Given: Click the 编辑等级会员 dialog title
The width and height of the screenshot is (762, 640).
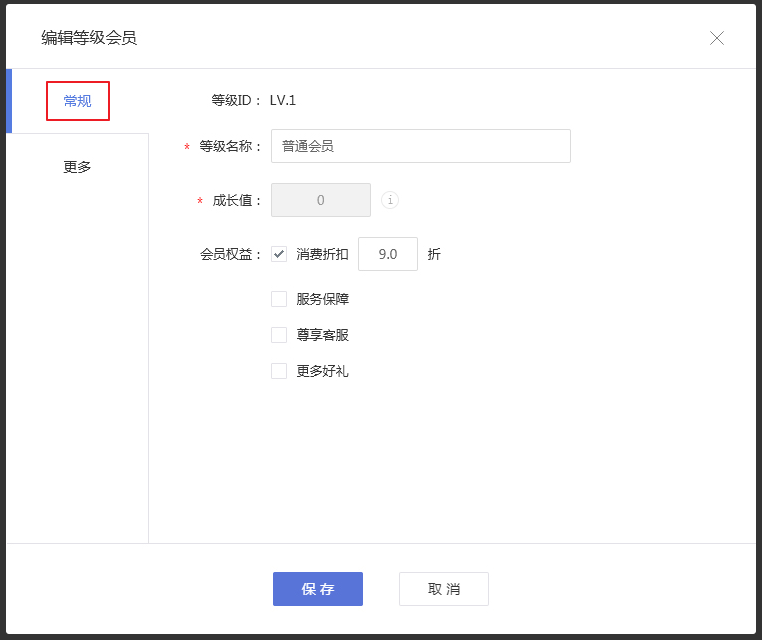Looking at the screenshot, I should click(x=89, y=37).
